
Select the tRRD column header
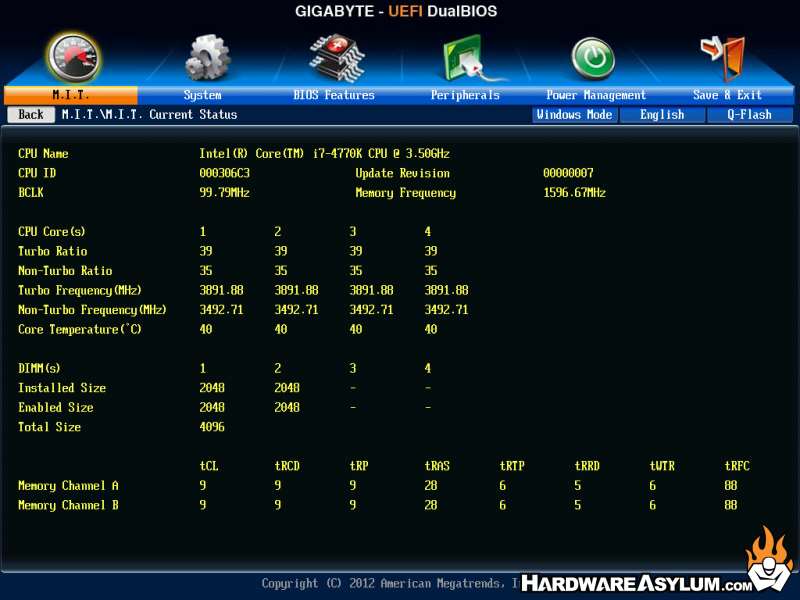pyautogui.click(x=587, y=466)
